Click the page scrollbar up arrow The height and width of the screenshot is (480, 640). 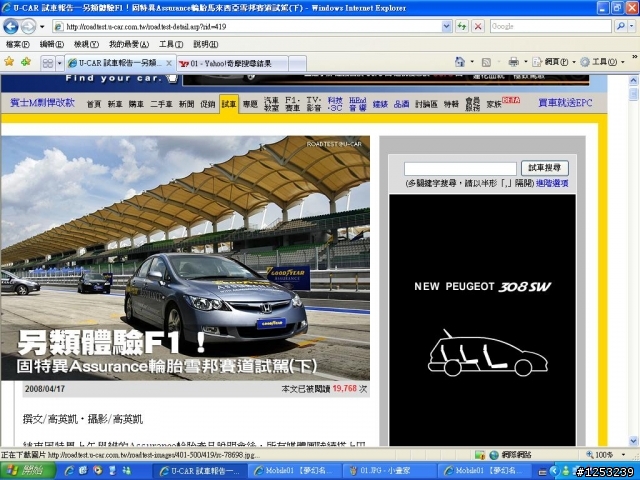pos(633,80)
